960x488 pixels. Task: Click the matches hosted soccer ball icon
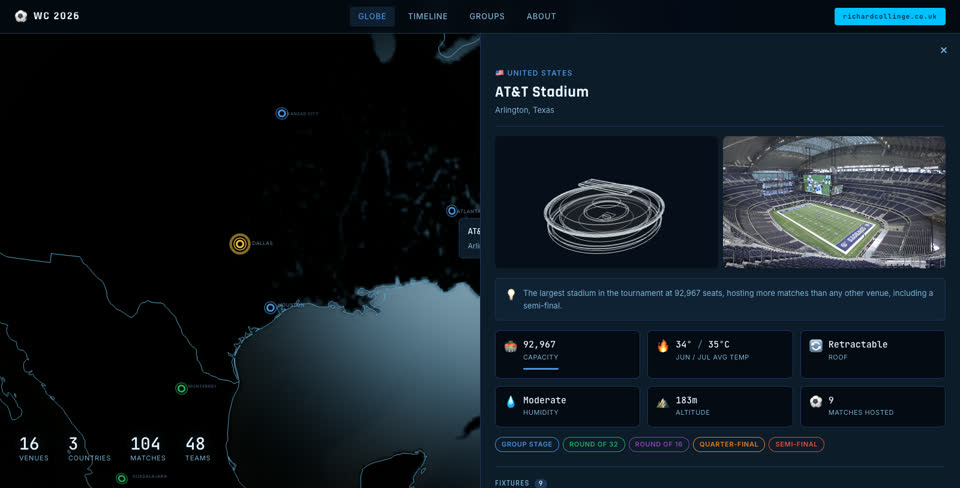816,402
